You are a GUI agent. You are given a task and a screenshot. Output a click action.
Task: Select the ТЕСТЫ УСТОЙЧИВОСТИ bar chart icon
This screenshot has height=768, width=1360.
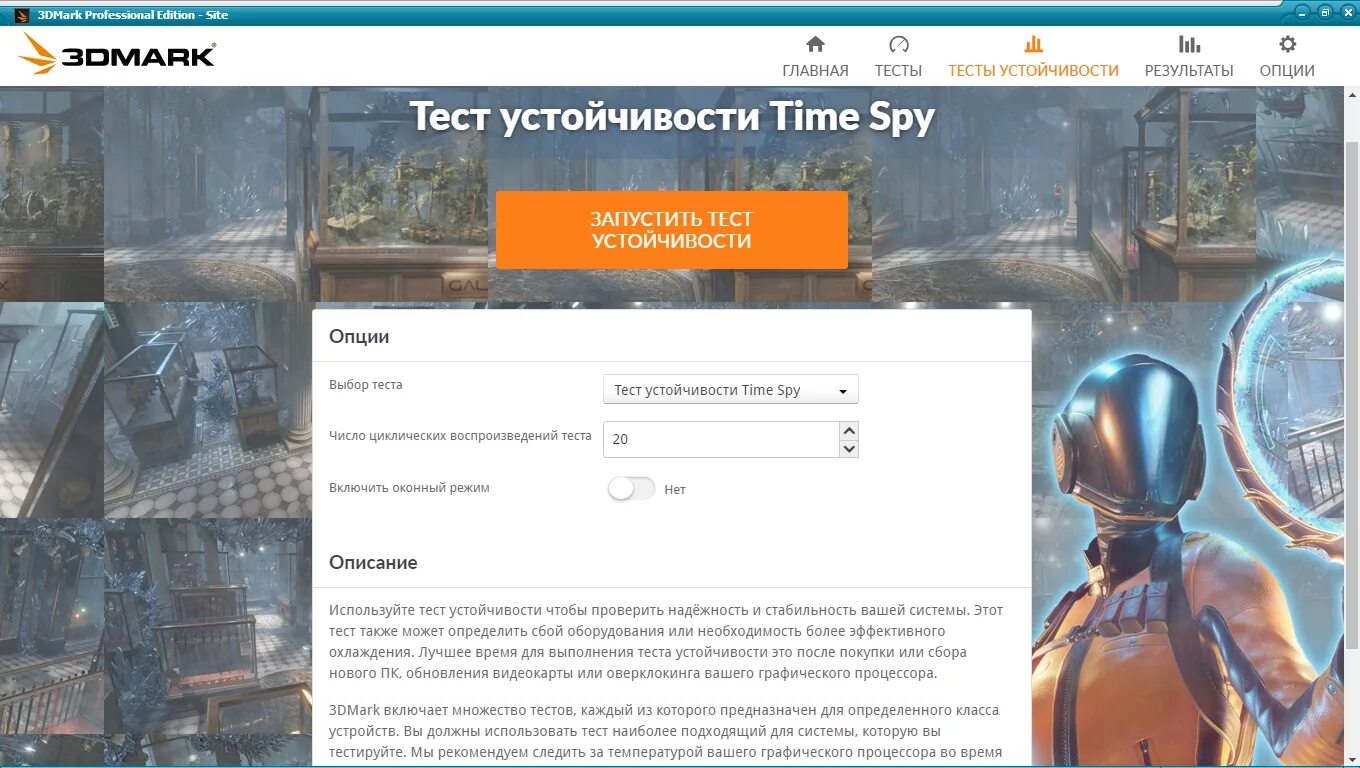[x=1033, y=44]
